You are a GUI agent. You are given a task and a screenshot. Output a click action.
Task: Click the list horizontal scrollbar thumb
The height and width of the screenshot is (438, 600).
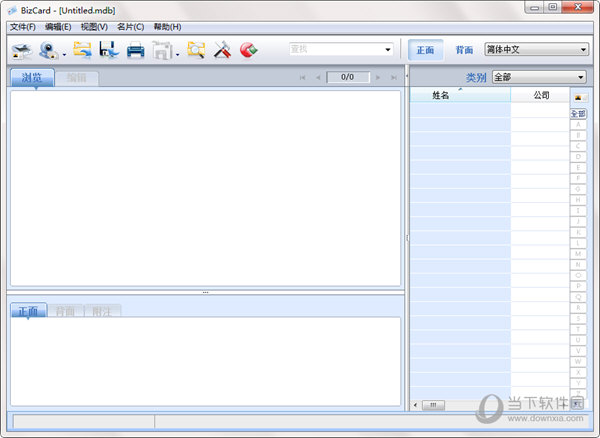[x=433, y=405]
